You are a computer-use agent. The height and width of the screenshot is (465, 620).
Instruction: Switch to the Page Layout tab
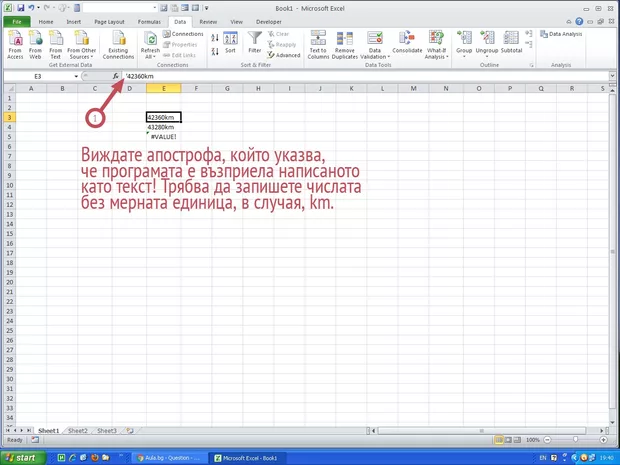[109, 22]
